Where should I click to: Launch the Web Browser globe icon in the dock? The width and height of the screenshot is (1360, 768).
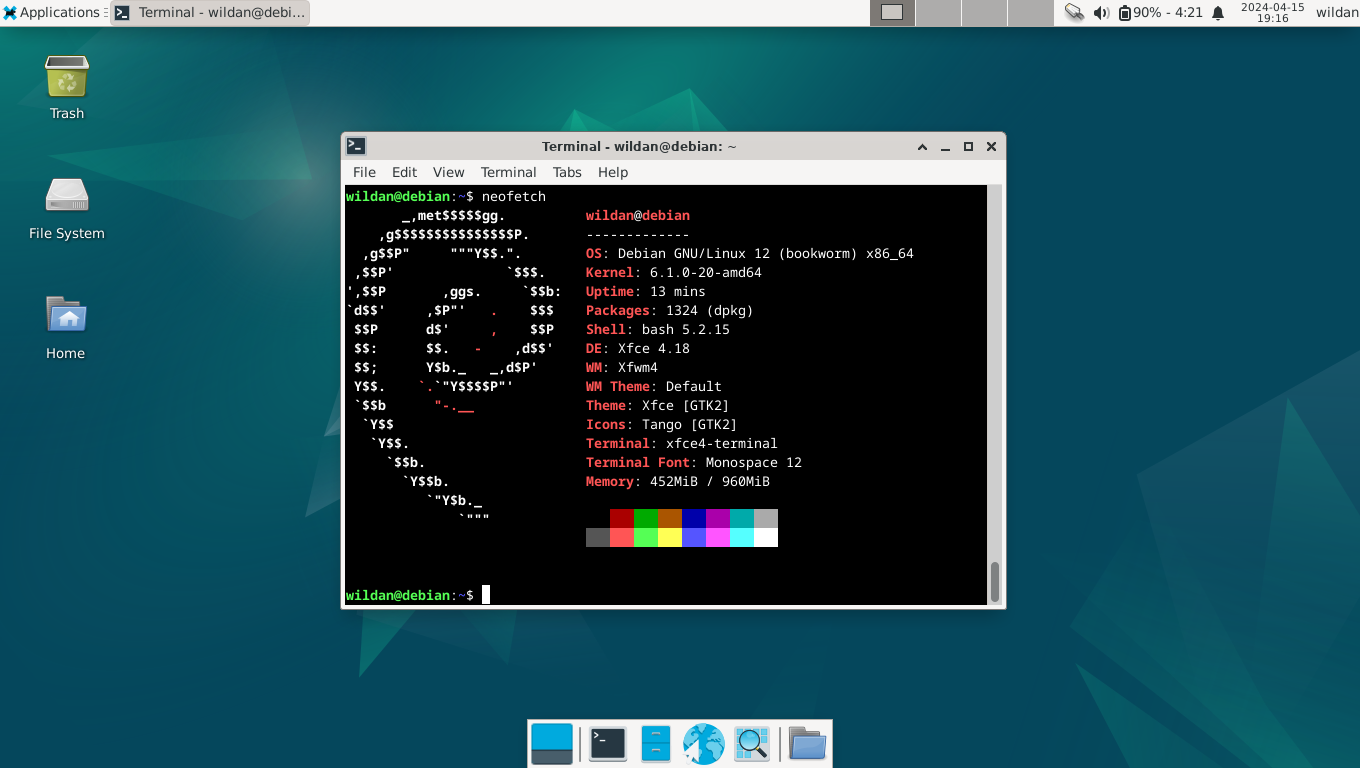tap(703, 744)
